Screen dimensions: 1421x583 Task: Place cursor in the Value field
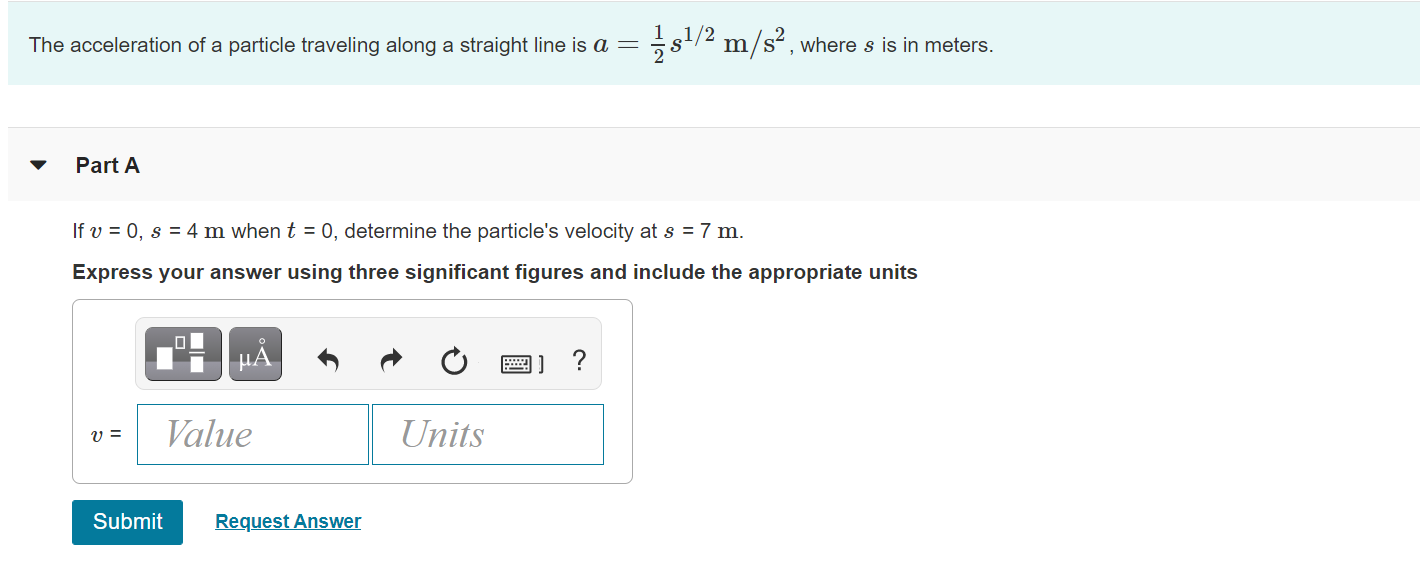pos(252,434)
